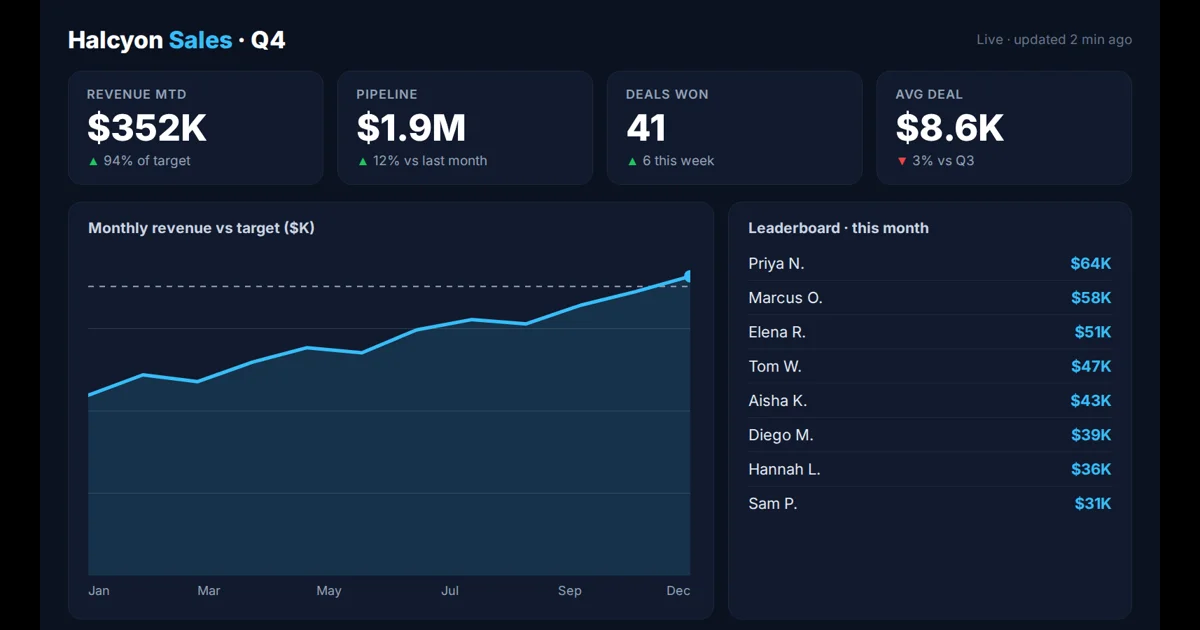Click the 'Leaderboard · this month' heading
The height and width of the screenshot is (630, 1200).
coord(838,228)
